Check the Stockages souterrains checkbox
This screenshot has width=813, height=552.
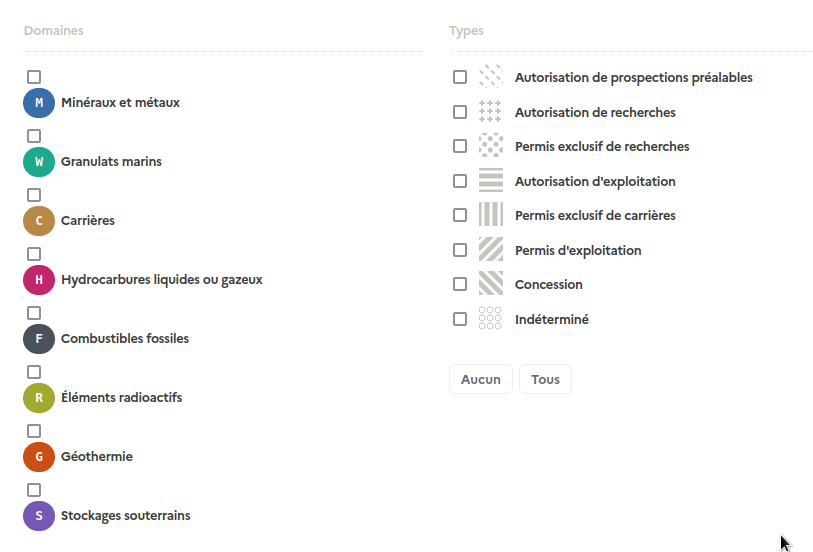[x=34, y=491]
